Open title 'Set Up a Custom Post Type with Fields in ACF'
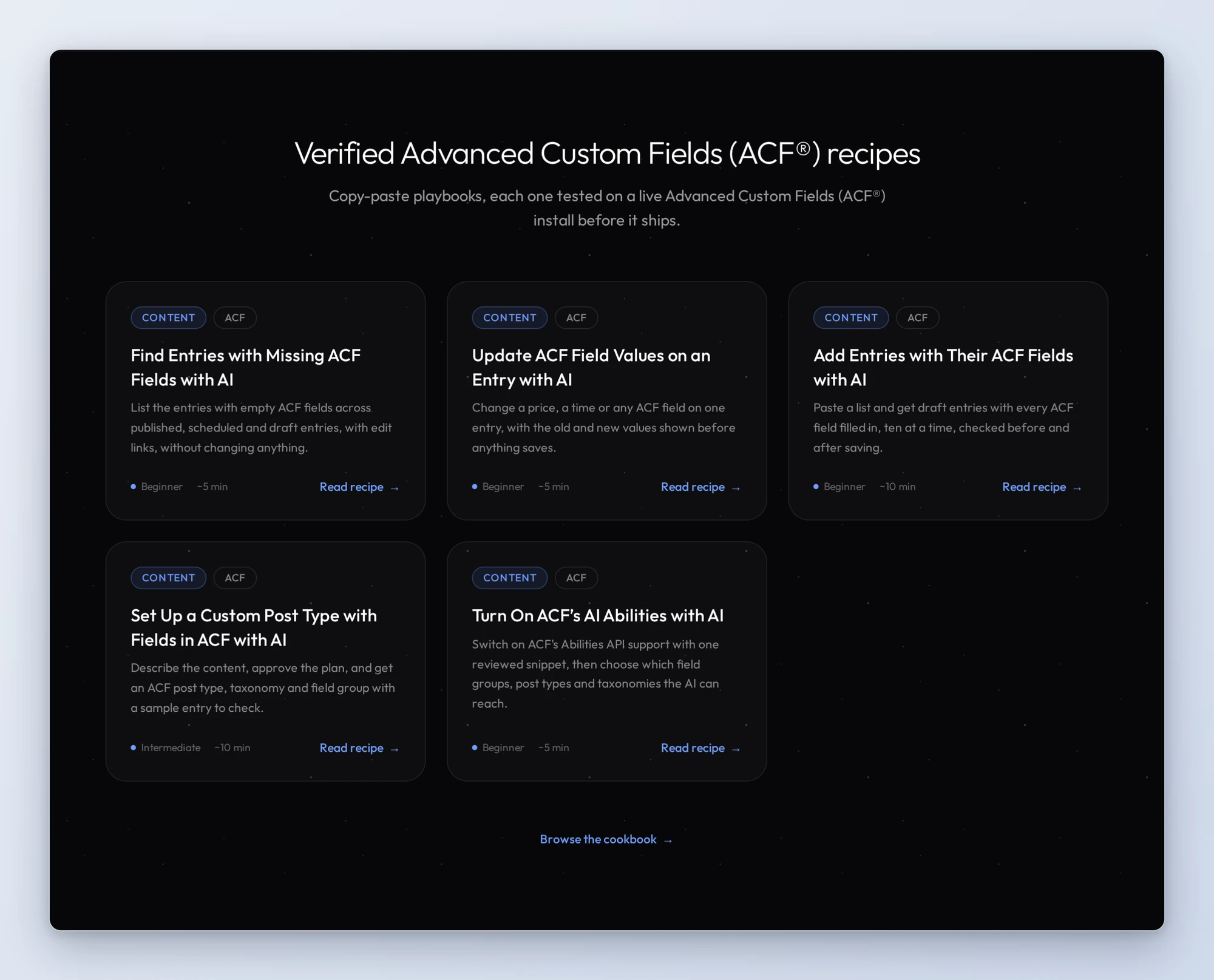This screenshot has width=1214, height=980. (x=254, y=627)
